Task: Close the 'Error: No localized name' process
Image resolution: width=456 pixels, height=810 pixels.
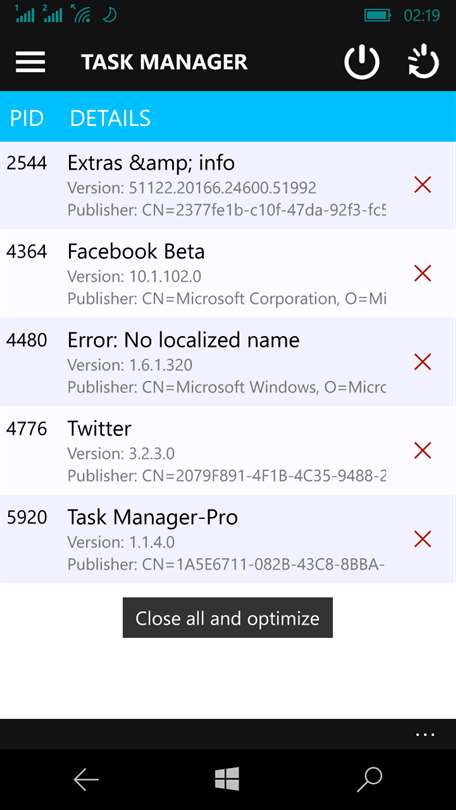Action: click(x=422, y=362)
